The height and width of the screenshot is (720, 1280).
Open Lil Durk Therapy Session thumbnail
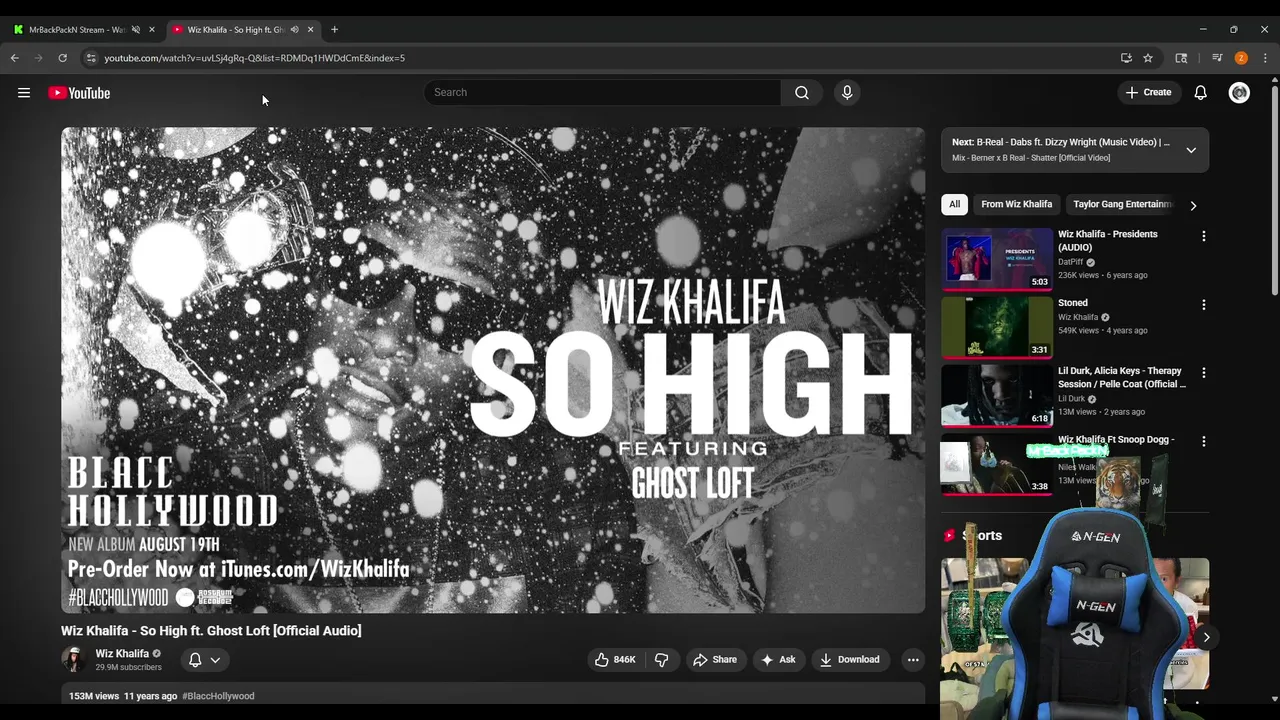997,395
